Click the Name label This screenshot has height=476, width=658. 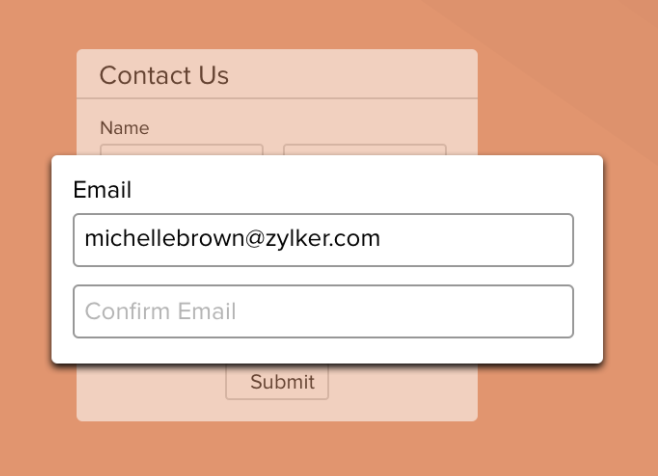coord(124,128)
